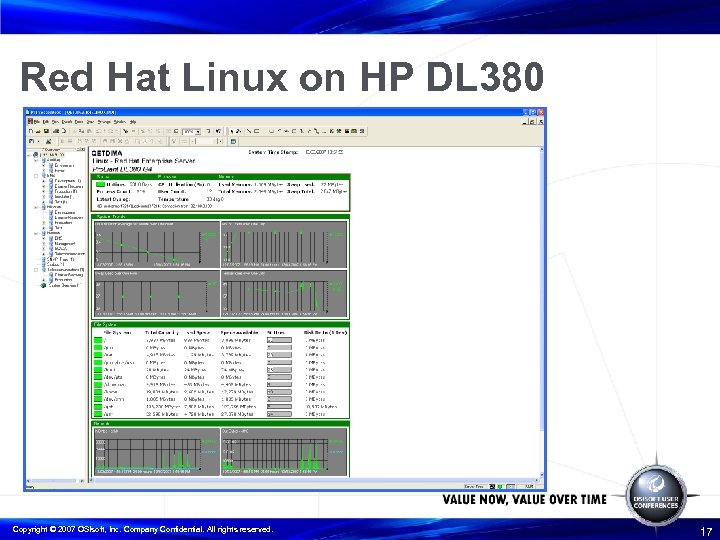Image resolution: width=720 pixels, height=540 pixels.
Task: Click the Disk Reads column header
Action: point(325,332)
